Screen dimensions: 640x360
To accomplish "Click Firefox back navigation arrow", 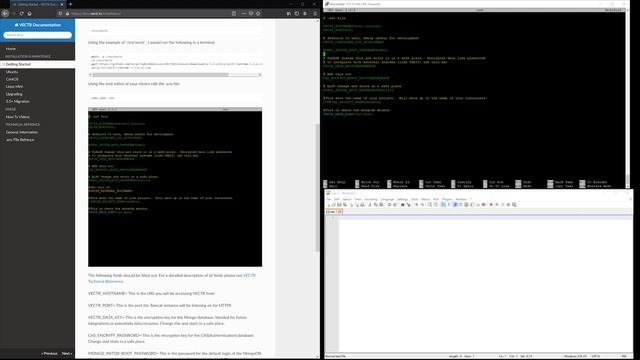I will coord(5,13).
